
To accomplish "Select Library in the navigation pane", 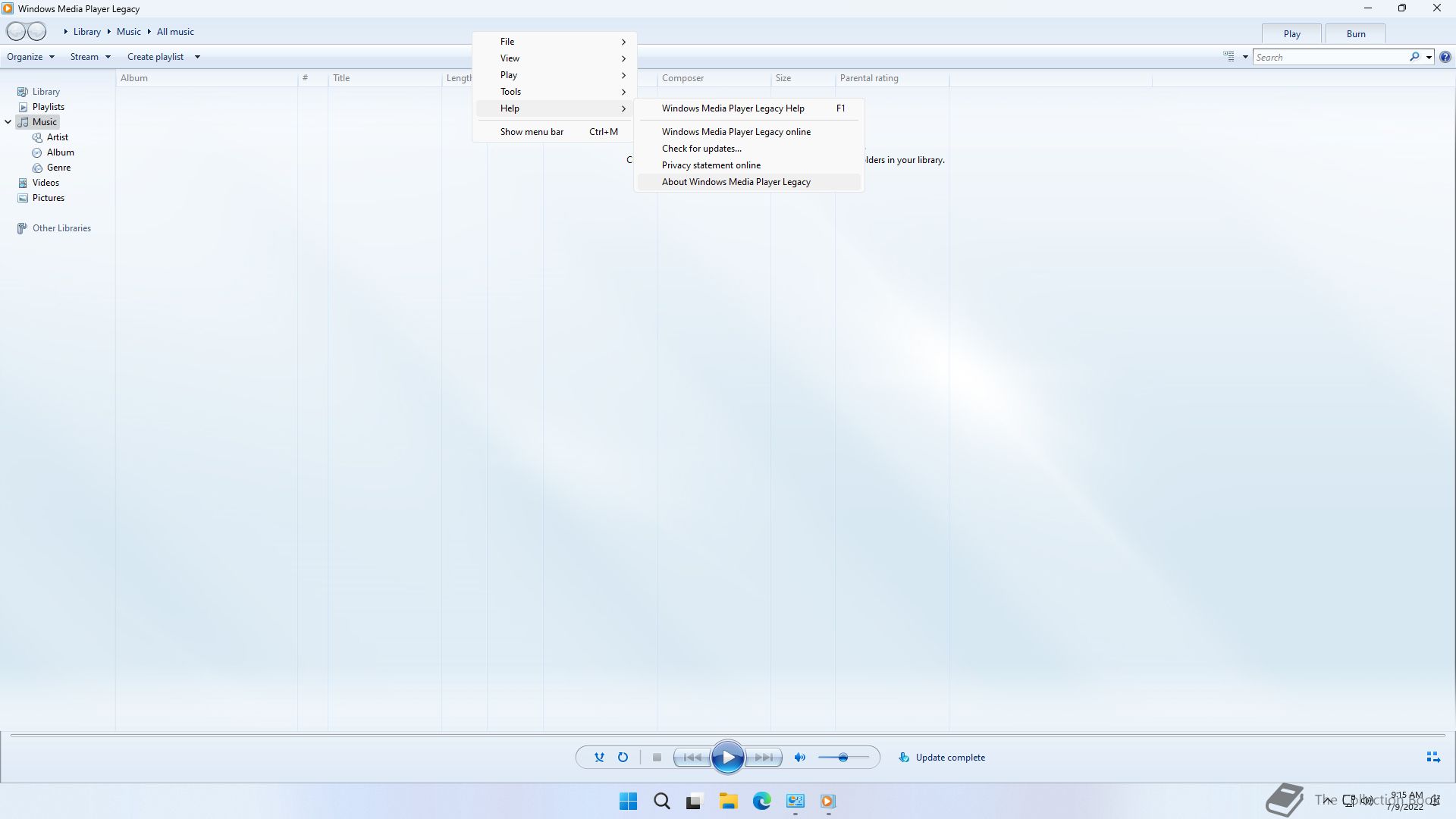I will (38, 92).
